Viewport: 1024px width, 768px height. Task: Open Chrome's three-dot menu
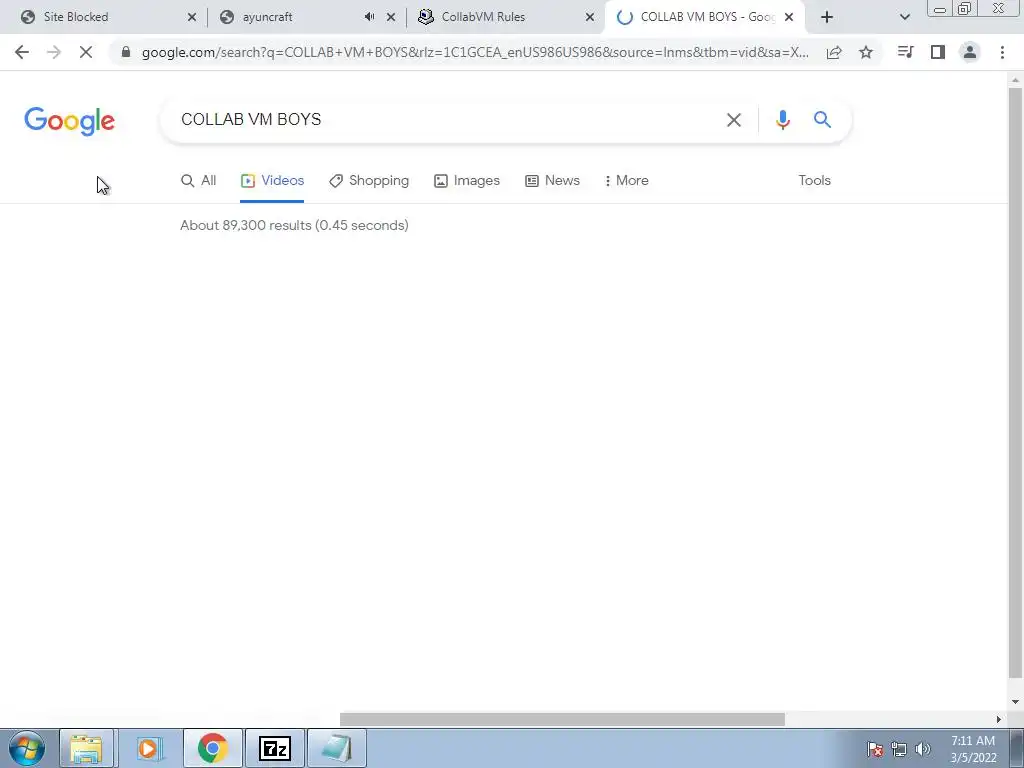point(1002,52)
